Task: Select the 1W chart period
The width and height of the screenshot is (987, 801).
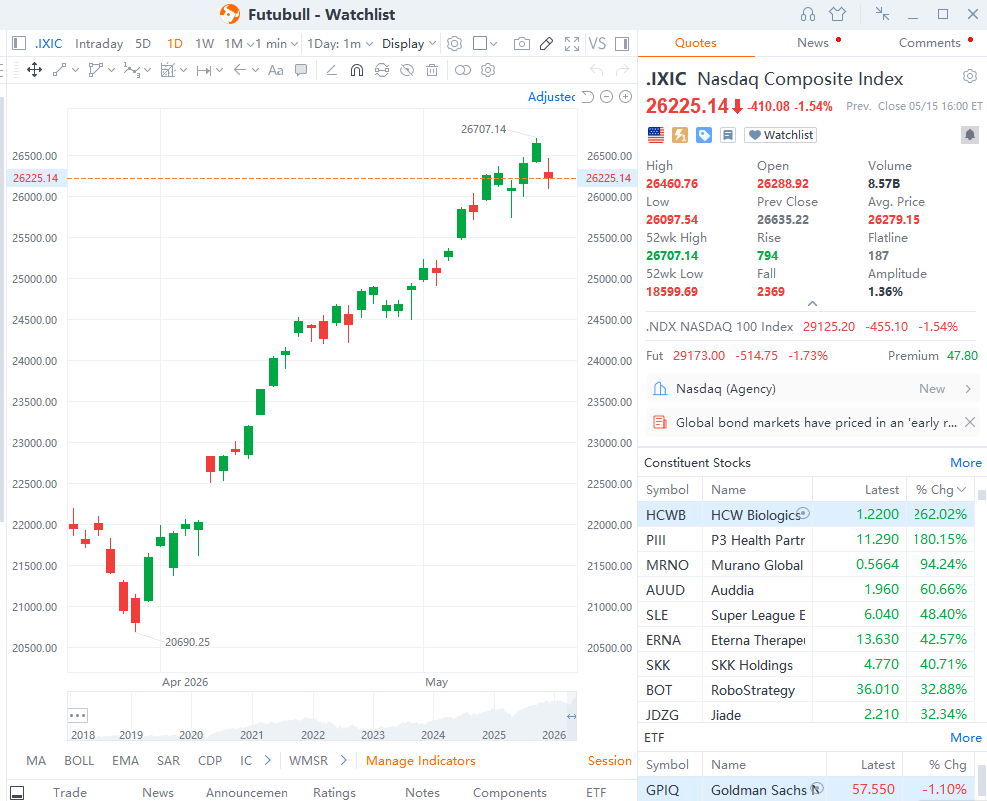Action: pyautogui.click(x=205, y=43)
